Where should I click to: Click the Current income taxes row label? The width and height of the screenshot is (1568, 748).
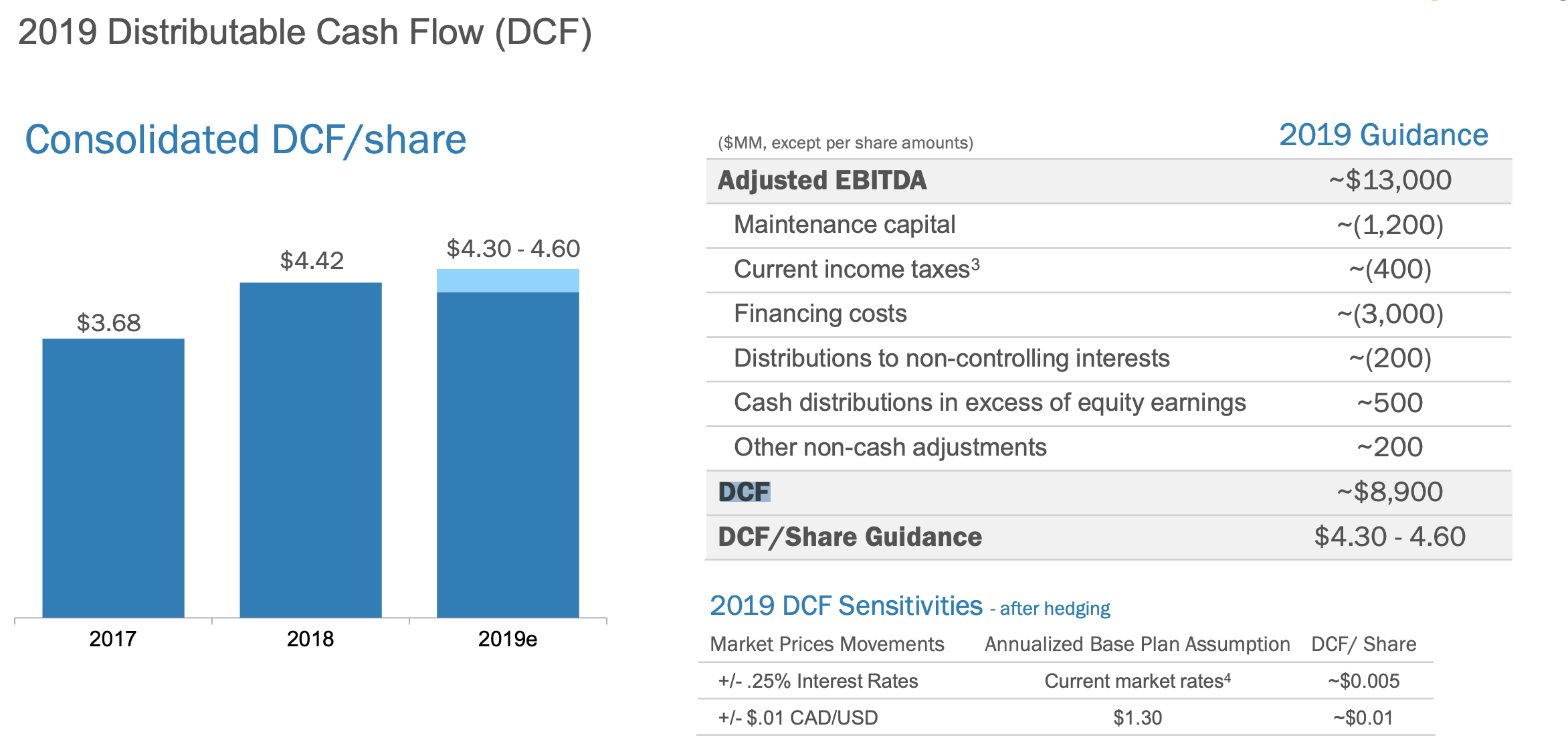point(856,269)
